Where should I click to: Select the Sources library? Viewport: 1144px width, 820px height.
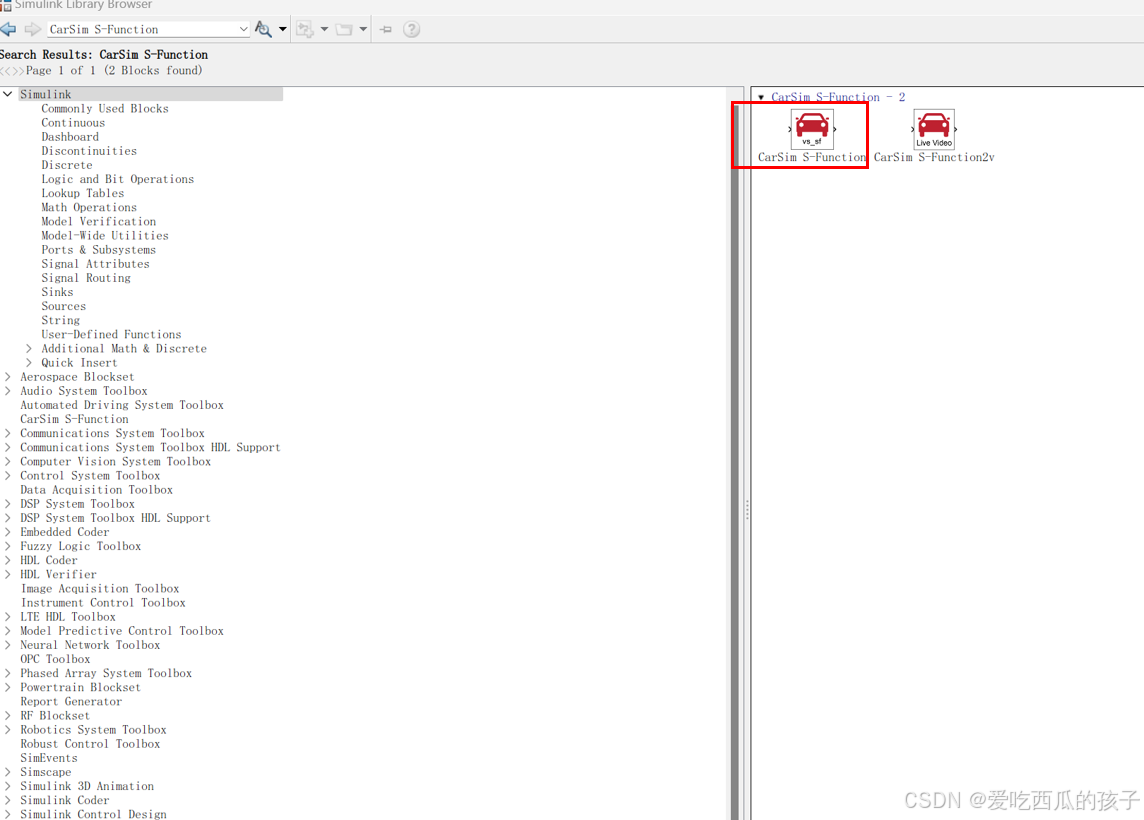63,306
